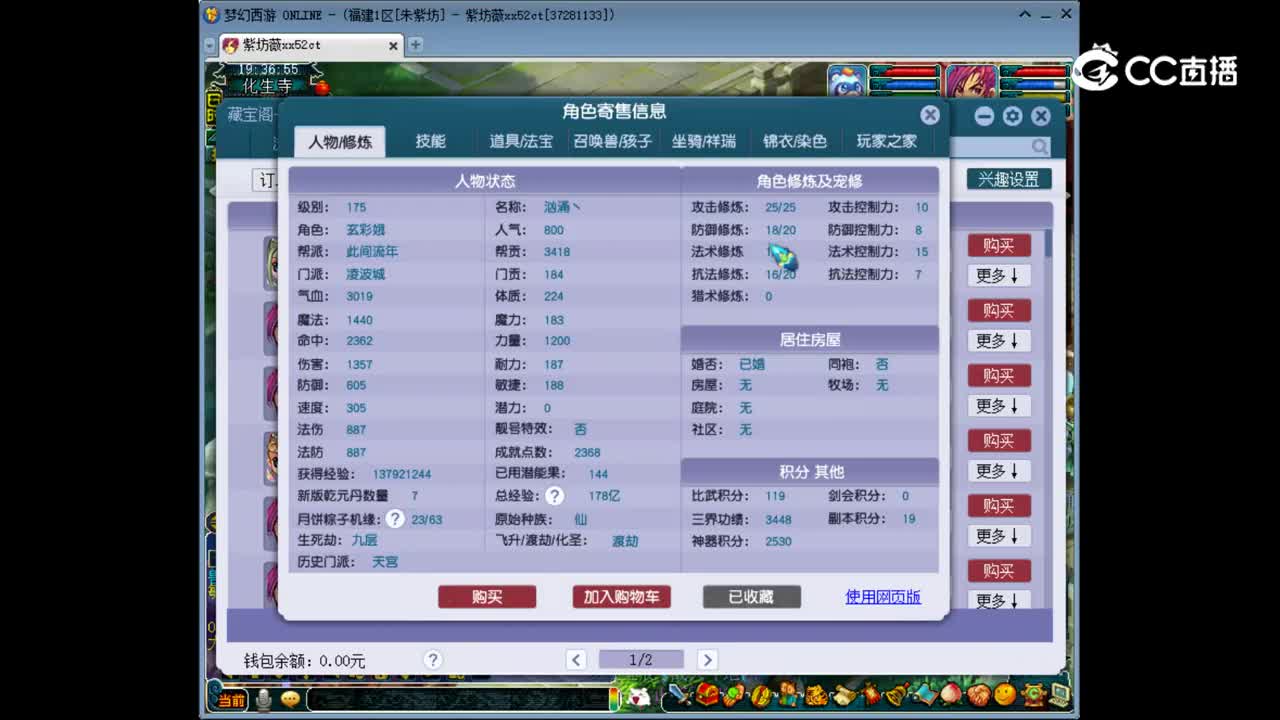Click the 加入购物车 button
This screenshot has height=720, width=1280.
[621, 597]
